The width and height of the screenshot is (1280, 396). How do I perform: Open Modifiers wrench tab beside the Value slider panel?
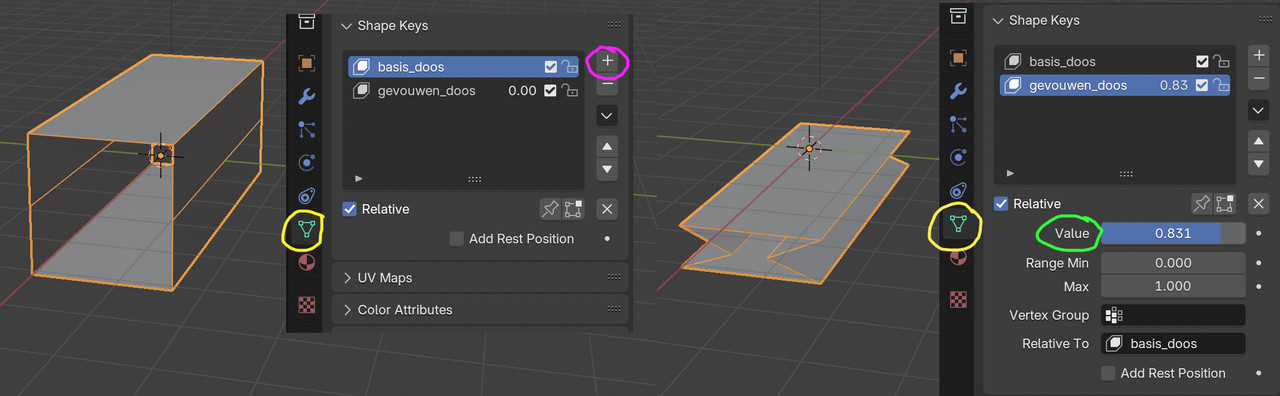click(958, 91)
